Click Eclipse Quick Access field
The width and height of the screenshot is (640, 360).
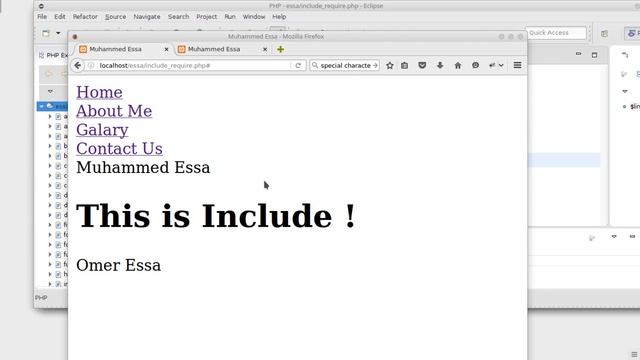(556, 33)
